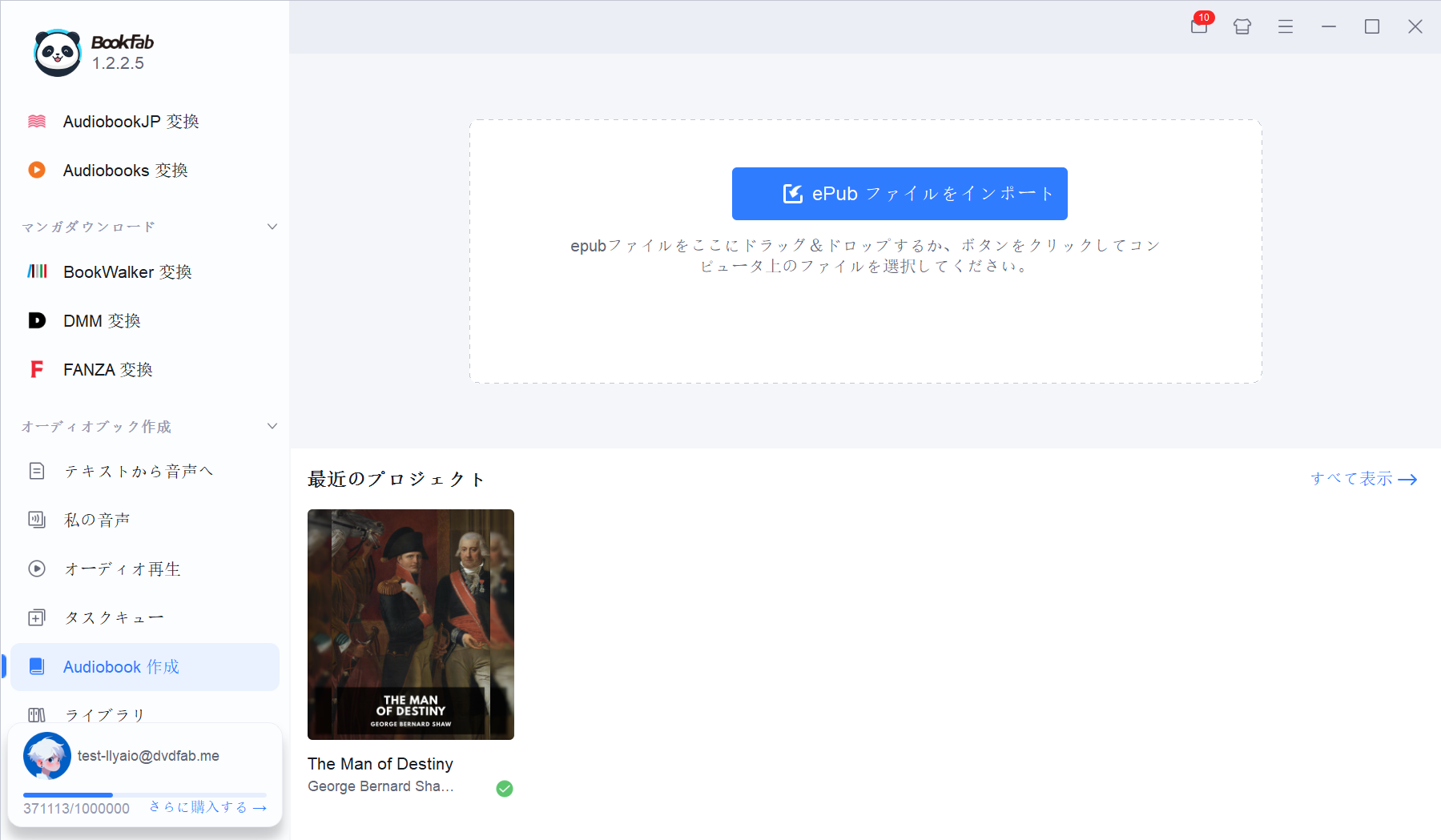Image resolution: width=1441 pixels, height=840 pixels.
Task: Open AudiobookJP 変換 from the sidebar
Action: (x=131, y=121)
